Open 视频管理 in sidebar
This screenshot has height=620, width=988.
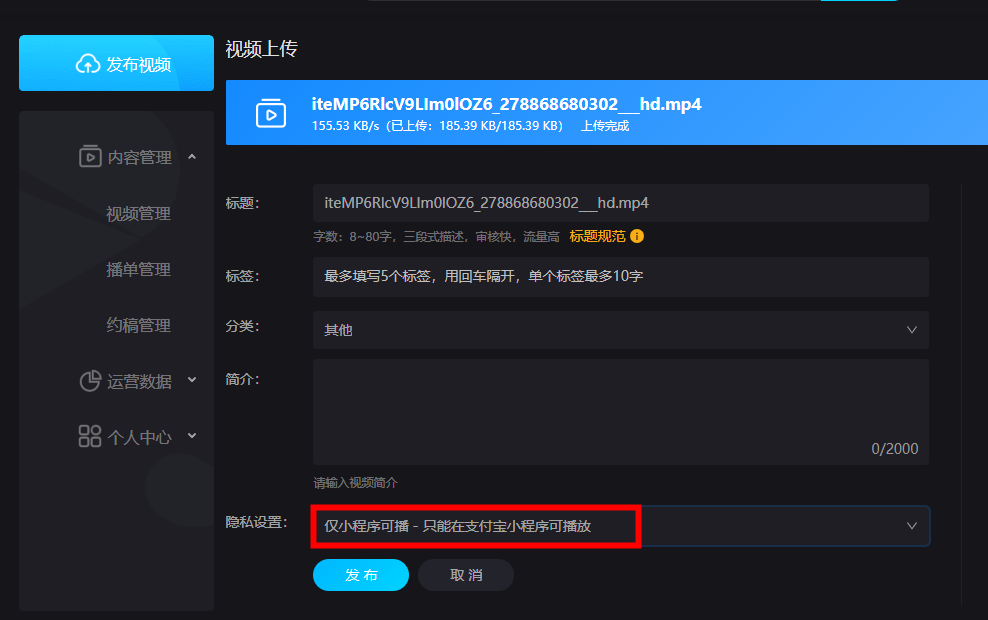(x=139, y=214)
